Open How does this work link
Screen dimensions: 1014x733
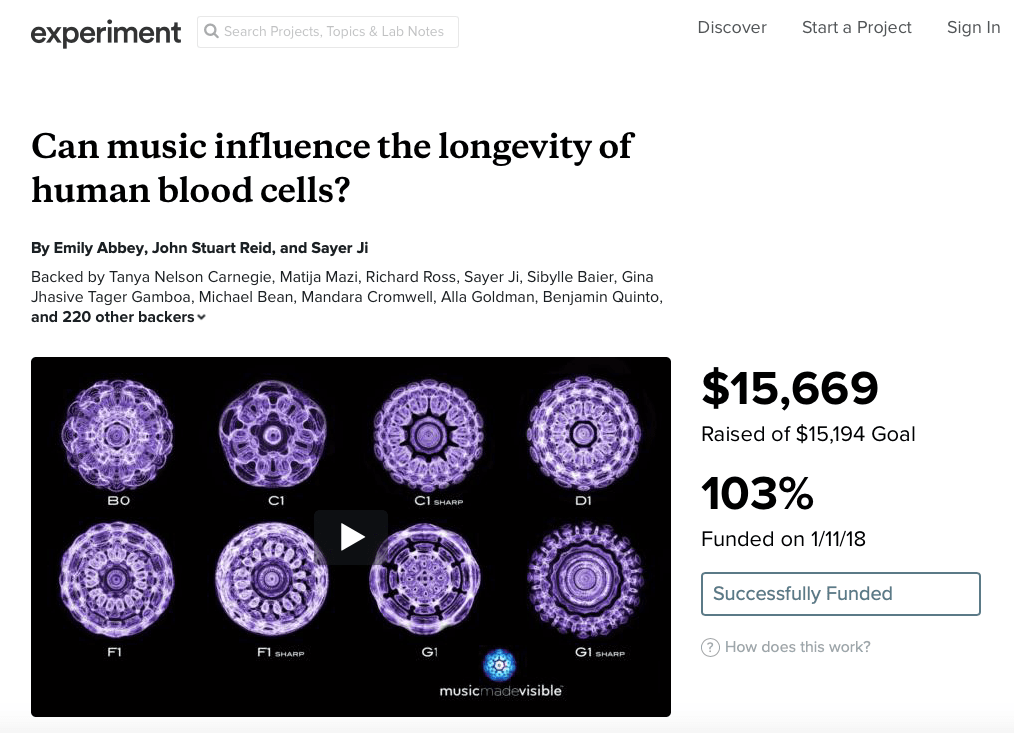797,647
